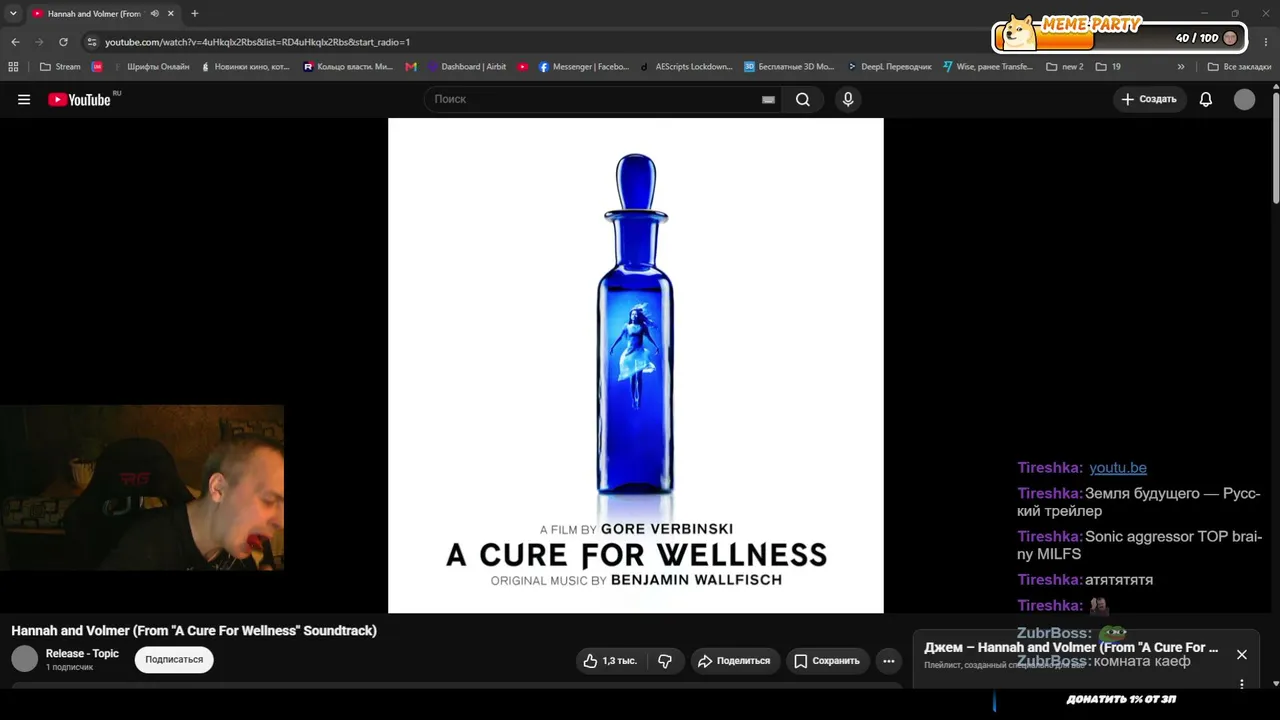1280x720 pixels.
Task: Open the account avatar menu
Action: pos(1244,99)
